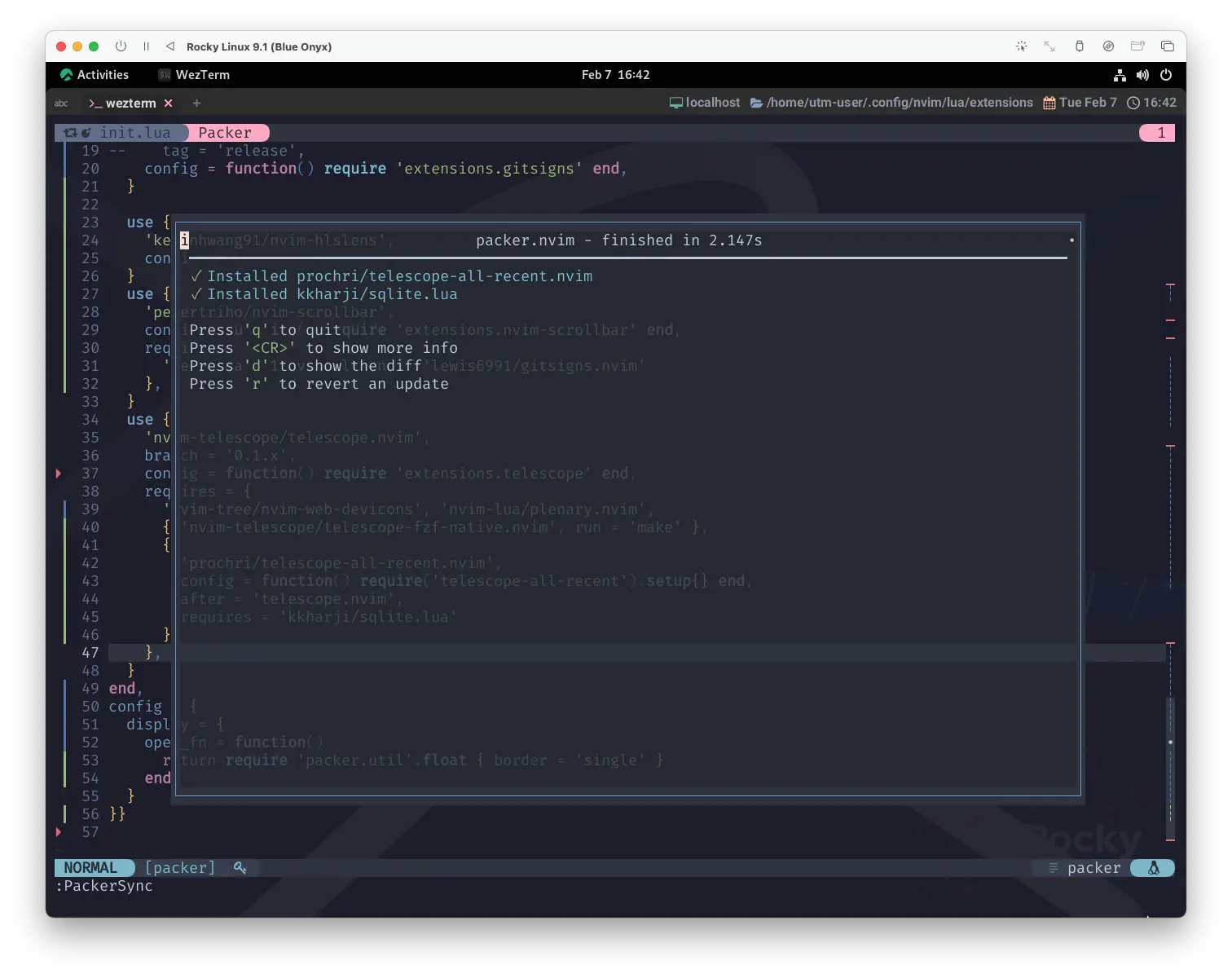Open the WezTerm application menu
Viewport: 1232px width, 978px height.
coord(194,75)
